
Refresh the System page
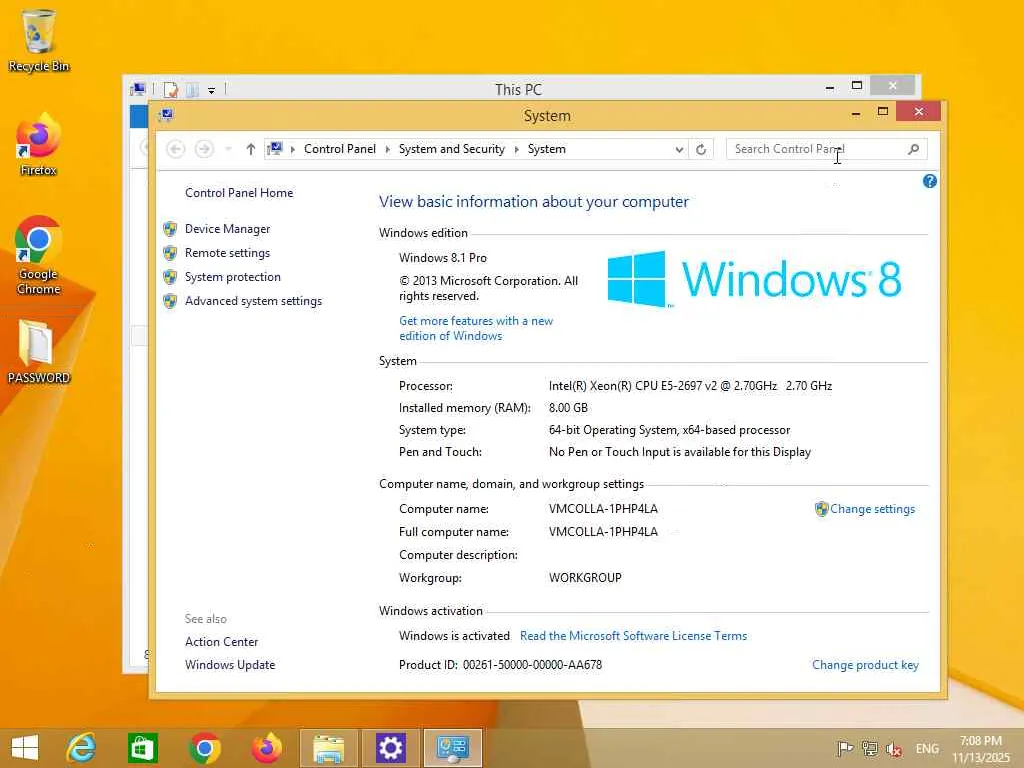pyautogui.click(x=701, y=150)
